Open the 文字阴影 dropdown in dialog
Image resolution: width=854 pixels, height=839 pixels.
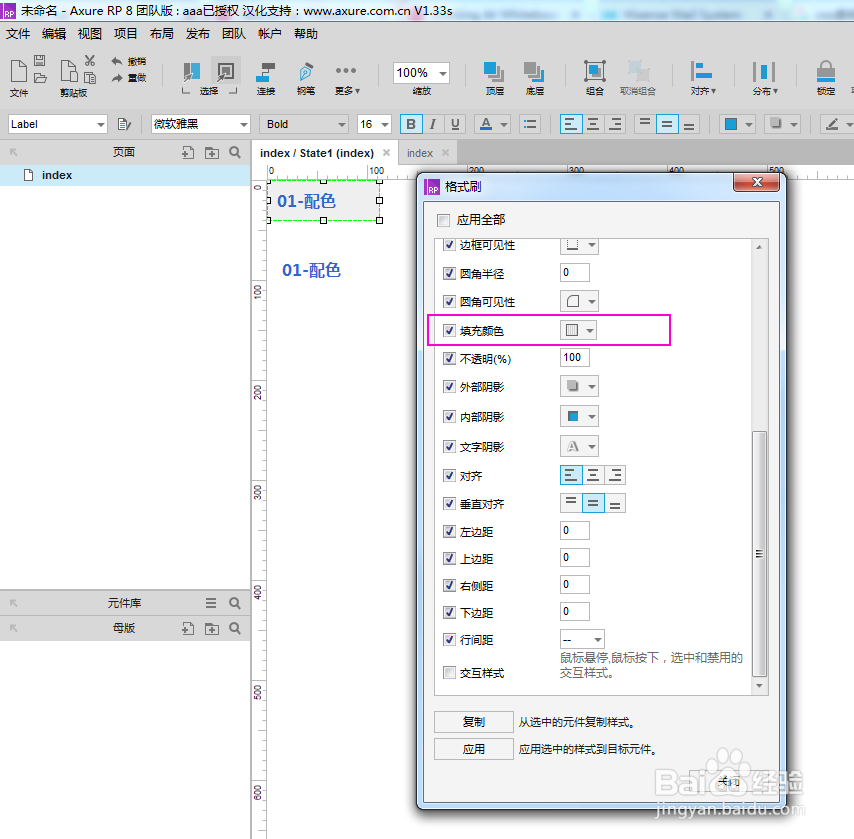pos(579,447)
